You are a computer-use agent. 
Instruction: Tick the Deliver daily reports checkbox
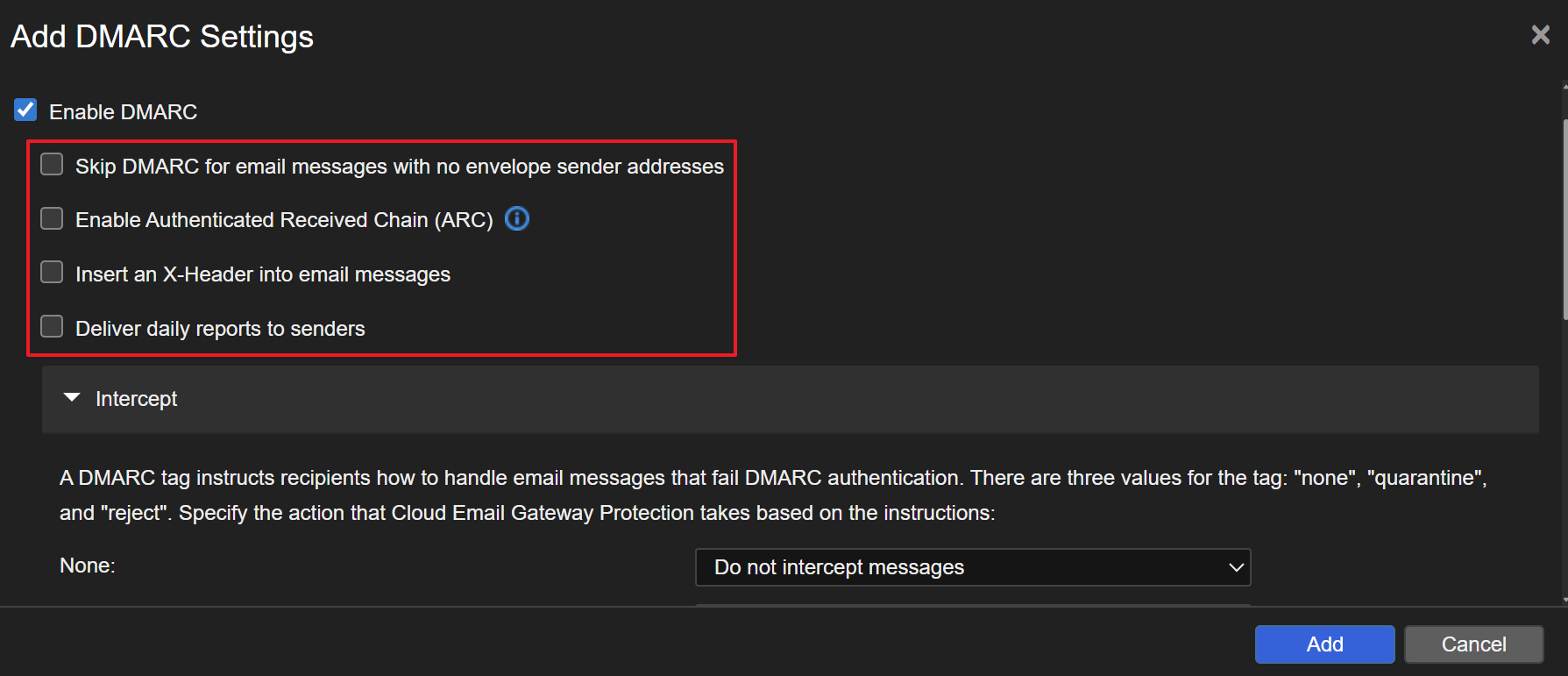click(53, 327)
